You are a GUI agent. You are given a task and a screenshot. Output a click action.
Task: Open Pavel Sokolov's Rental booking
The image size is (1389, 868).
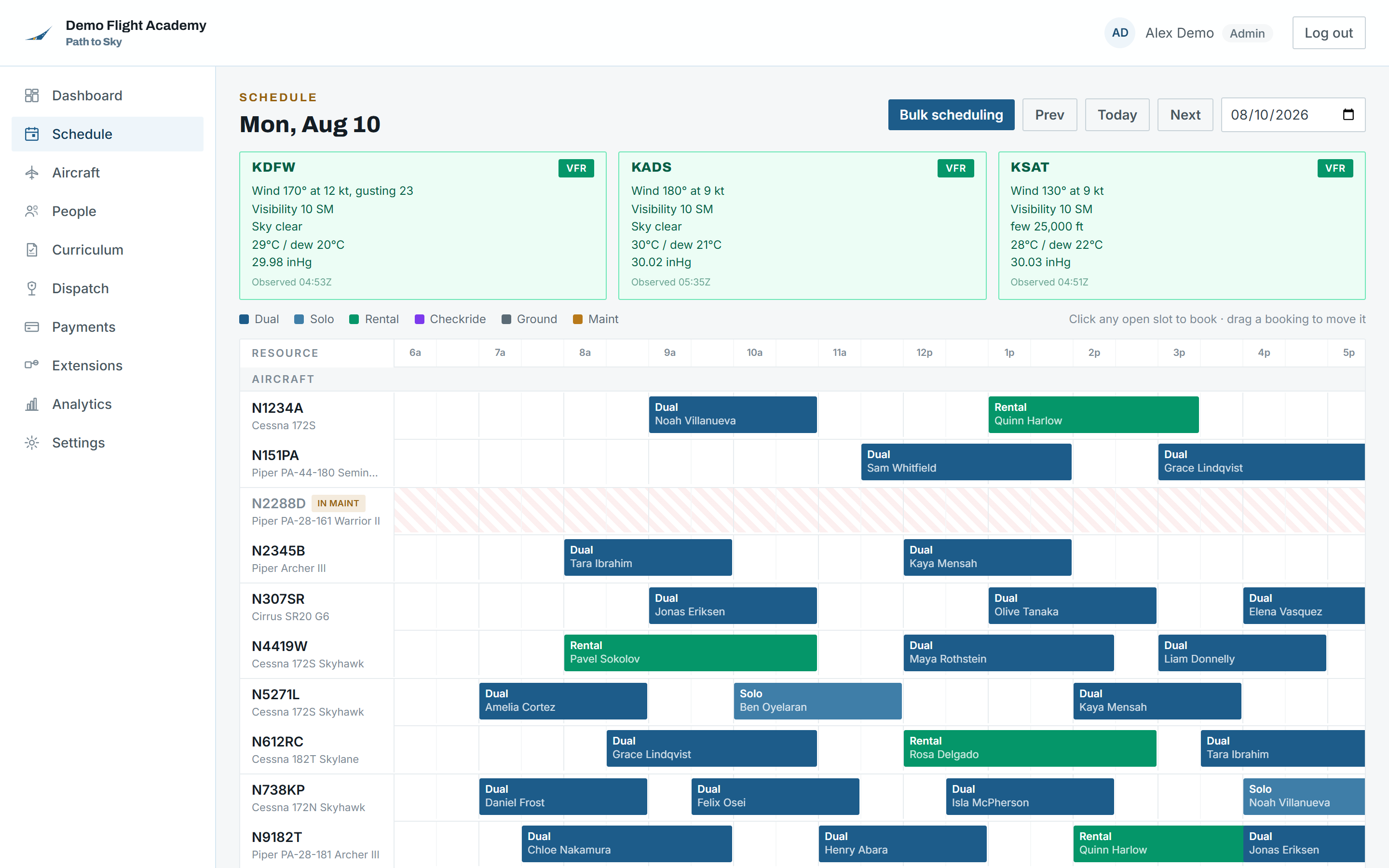pyautogui.click(x=690, y=653)
